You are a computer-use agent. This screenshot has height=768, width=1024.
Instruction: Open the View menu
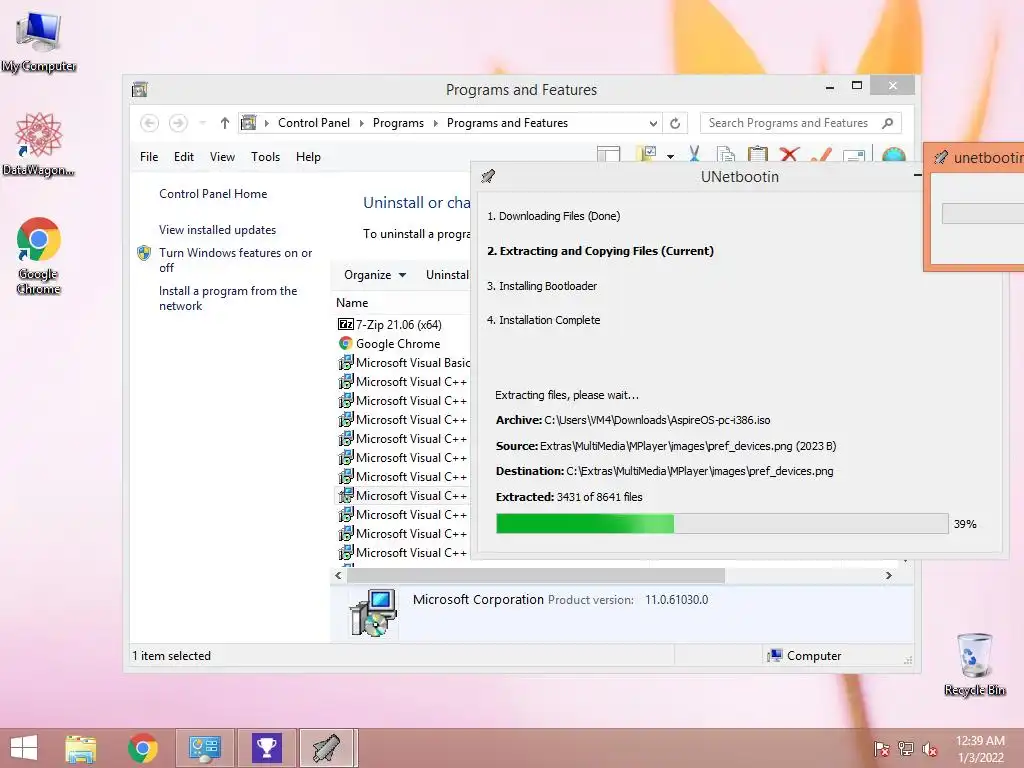(222, 157)
